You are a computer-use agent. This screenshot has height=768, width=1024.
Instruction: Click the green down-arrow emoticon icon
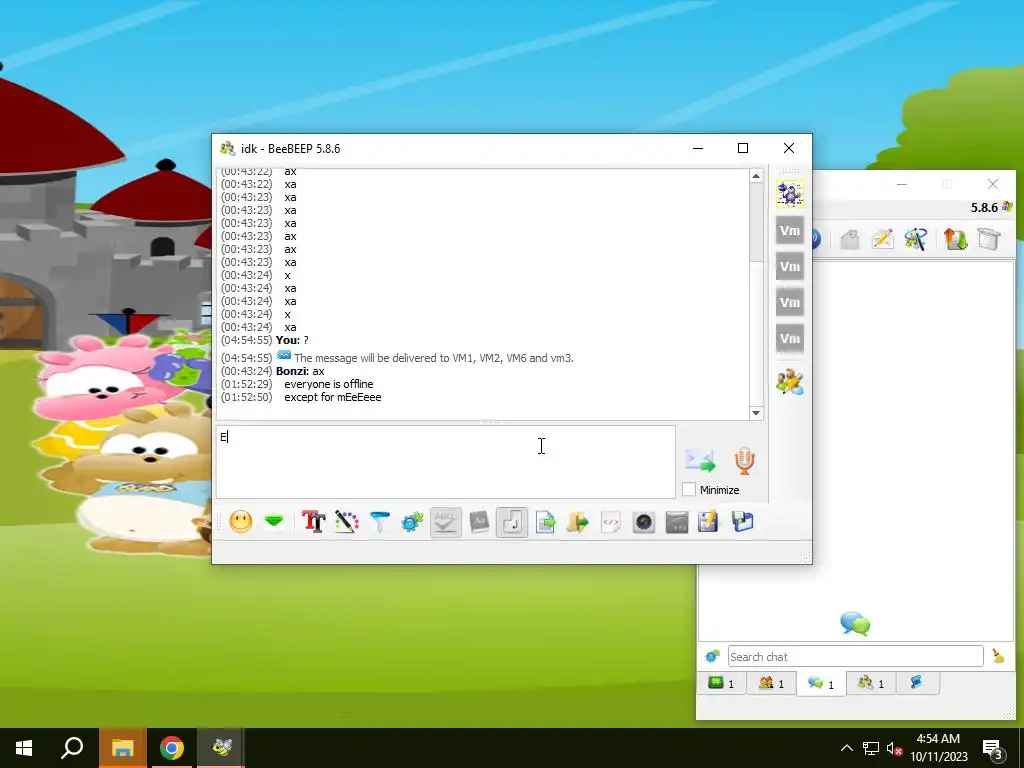pos(274,522)
